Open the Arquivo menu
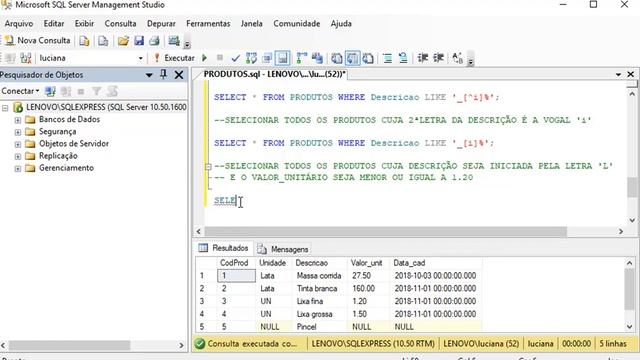This screenshot has width=640, height=360. [19, 24]
